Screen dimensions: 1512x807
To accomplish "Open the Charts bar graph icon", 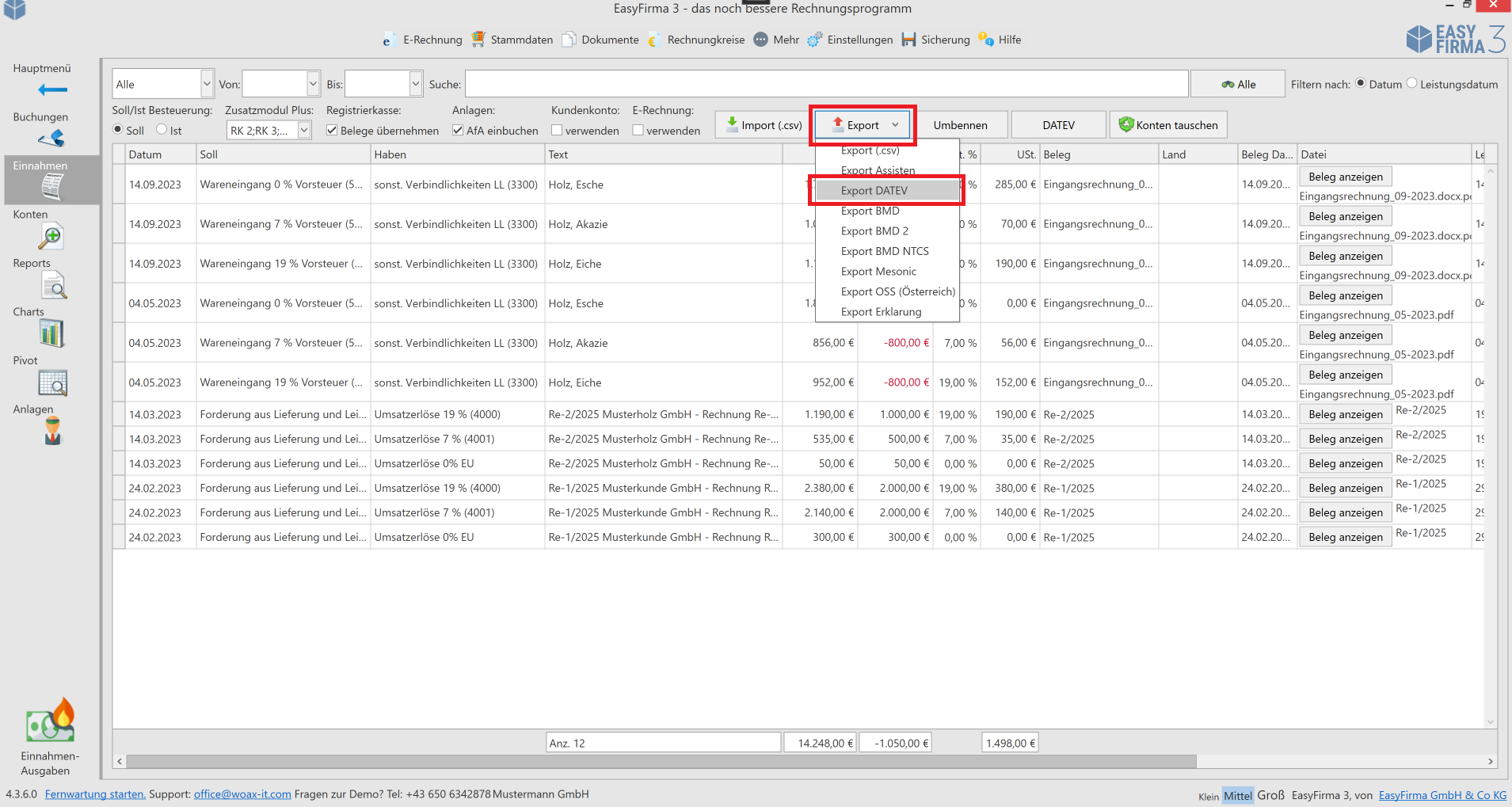I will [51, 333].
